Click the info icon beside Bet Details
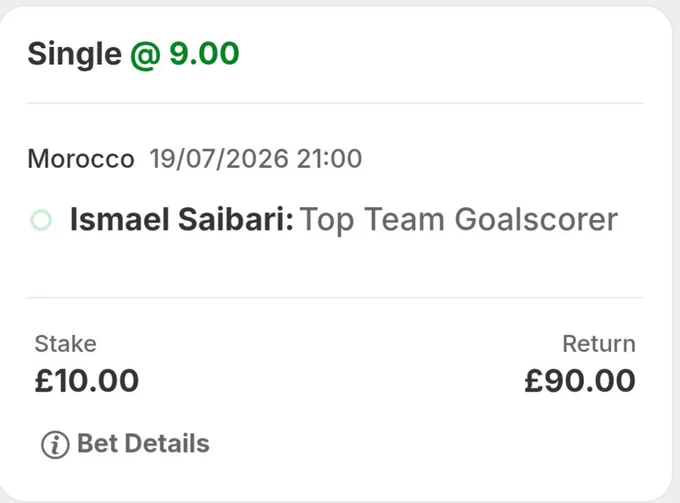This screenshot has width=680, height=503. (x=55, y=444)
